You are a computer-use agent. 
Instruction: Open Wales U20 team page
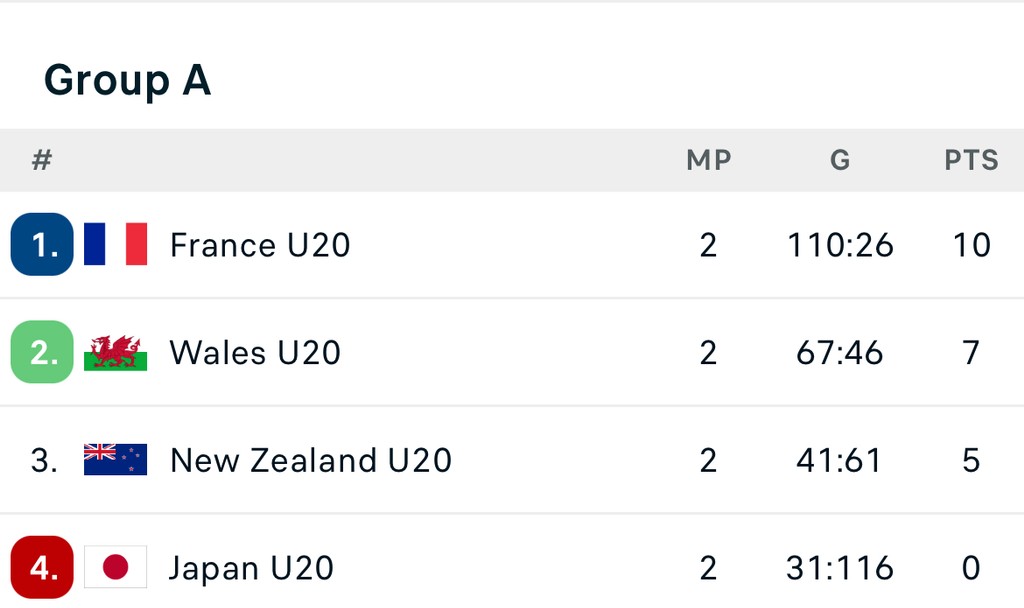click(255, 353)
